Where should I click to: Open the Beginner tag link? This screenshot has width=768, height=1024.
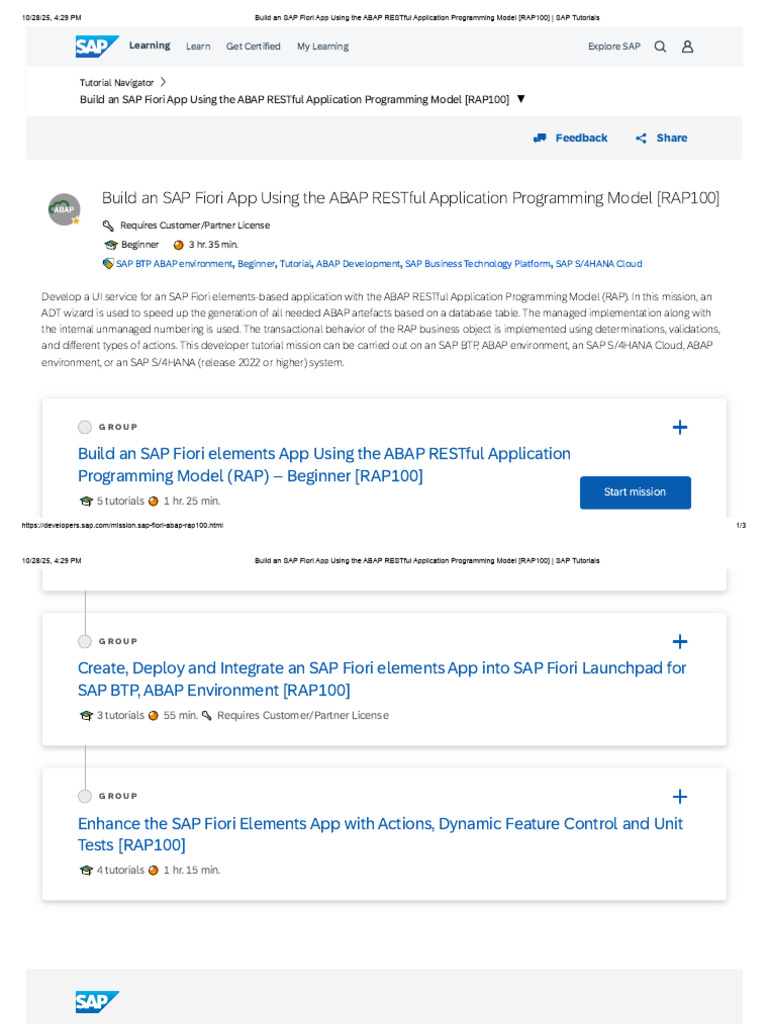pyautogui.click(x=256, y=264)
